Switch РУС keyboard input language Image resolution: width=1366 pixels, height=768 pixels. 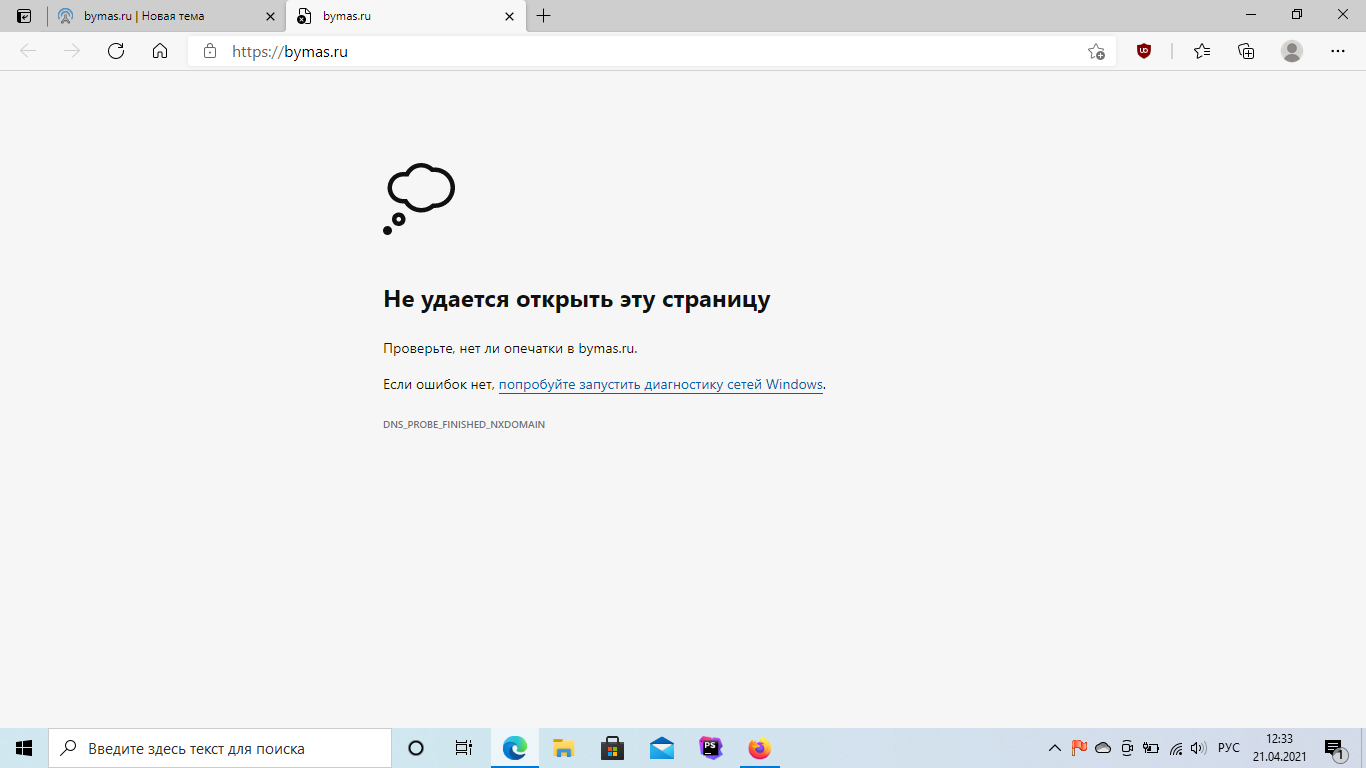pos(1228,748)
